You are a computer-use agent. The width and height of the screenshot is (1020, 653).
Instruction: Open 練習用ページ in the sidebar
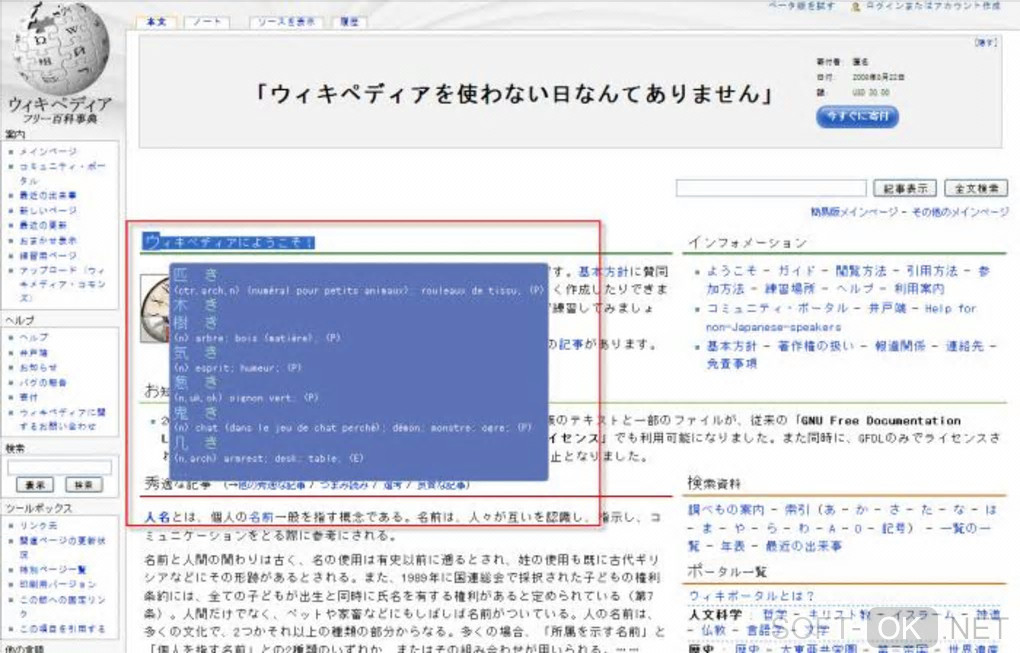47,256
